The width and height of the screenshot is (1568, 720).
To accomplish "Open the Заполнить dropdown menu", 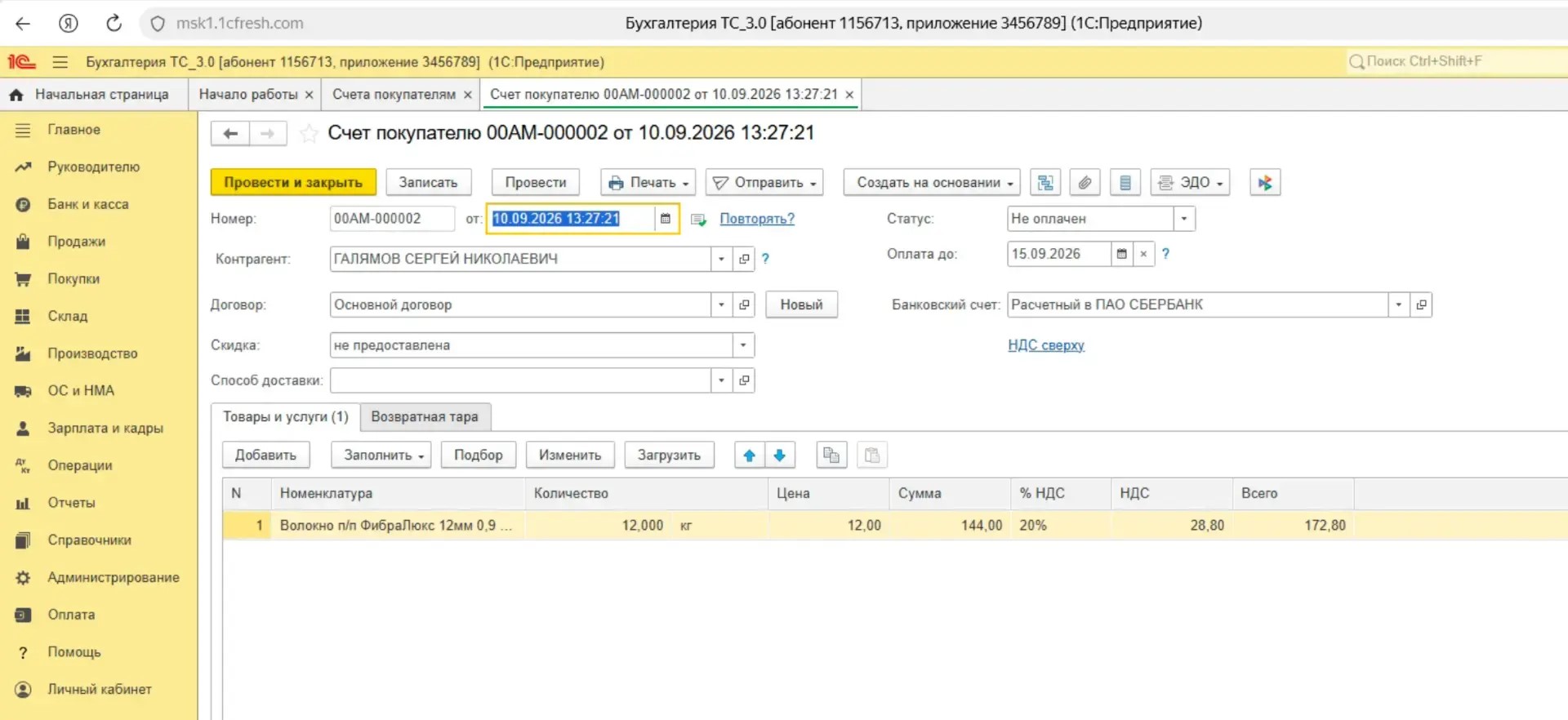I will coord(383,456).
